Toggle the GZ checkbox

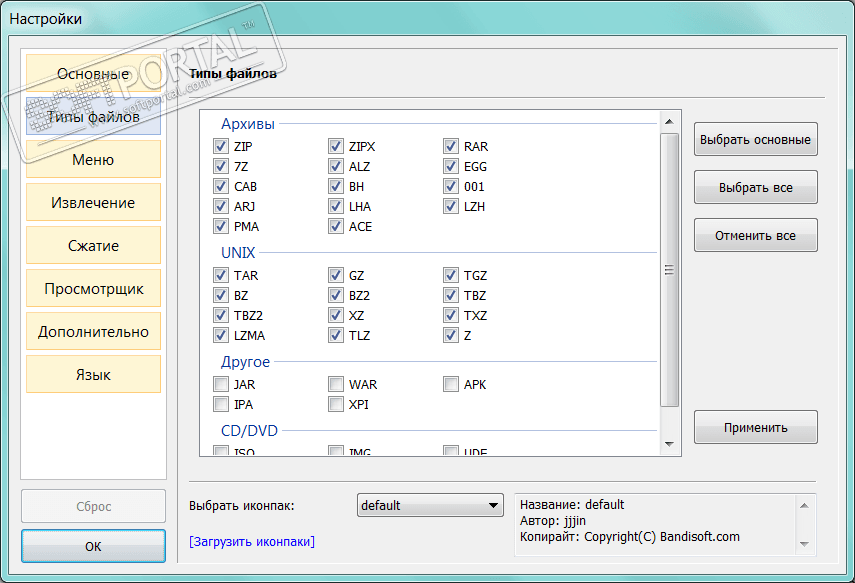pos(336,275)
